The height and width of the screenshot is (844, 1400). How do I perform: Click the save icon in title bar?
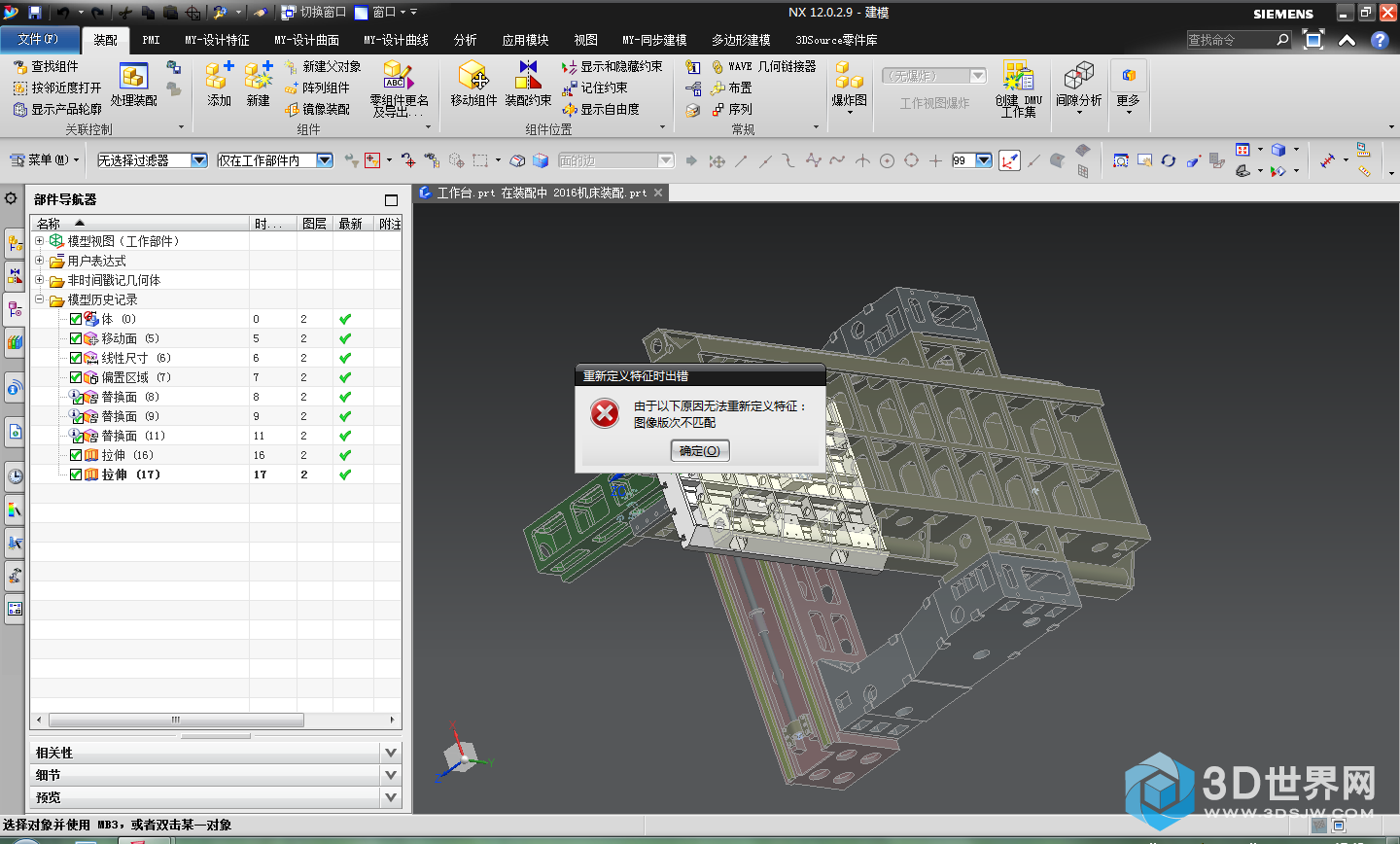click(35, 13)
